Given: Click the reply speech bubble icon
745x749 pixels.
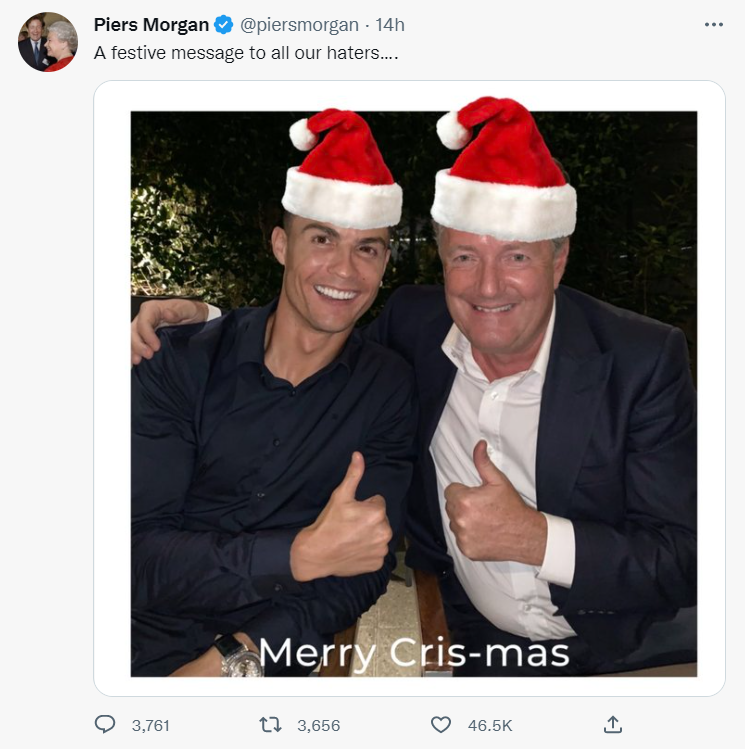Looking at the screenshot, I should point(105,724).
